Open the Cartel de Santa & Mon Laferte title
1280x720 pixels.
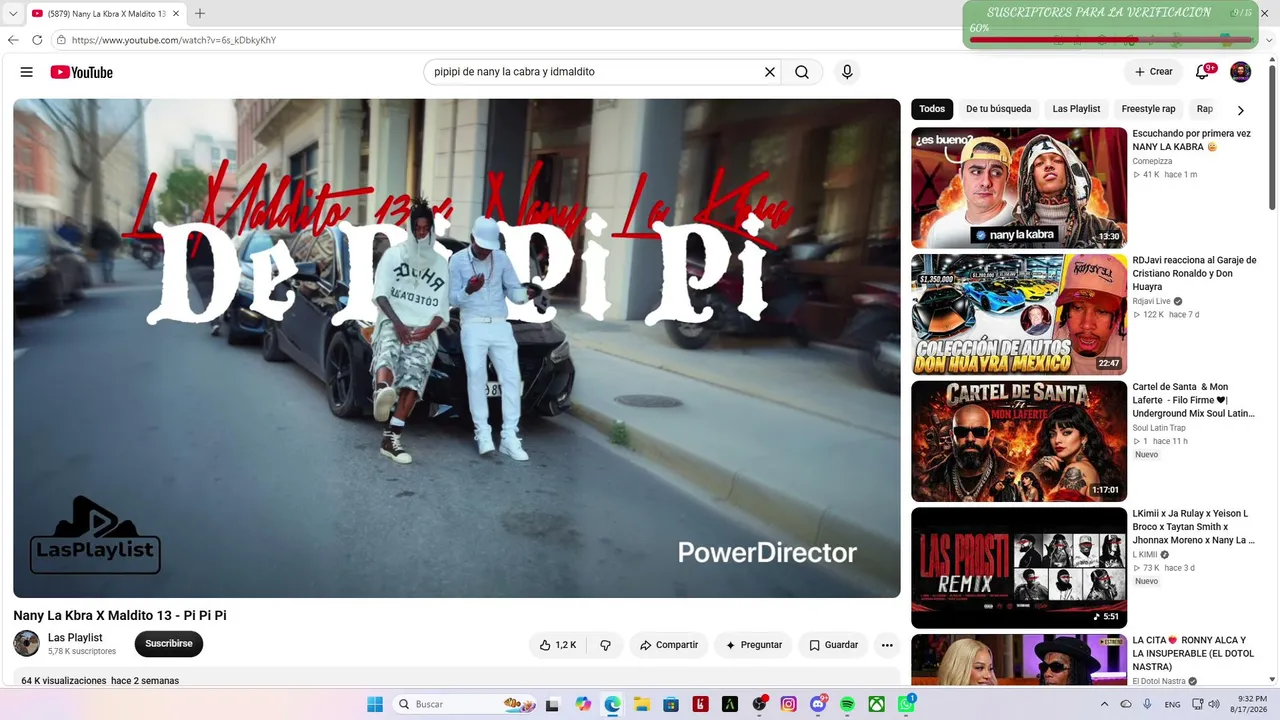(1193, 400)
